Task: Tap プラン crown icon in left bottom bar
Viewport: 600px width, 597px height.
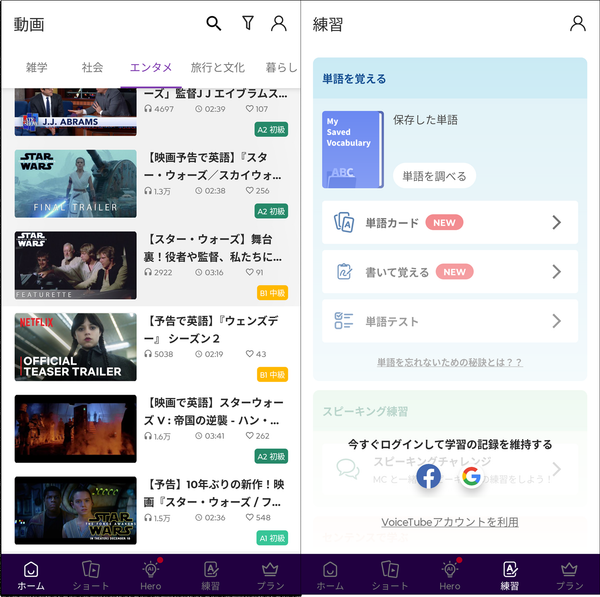Action: 270,569
